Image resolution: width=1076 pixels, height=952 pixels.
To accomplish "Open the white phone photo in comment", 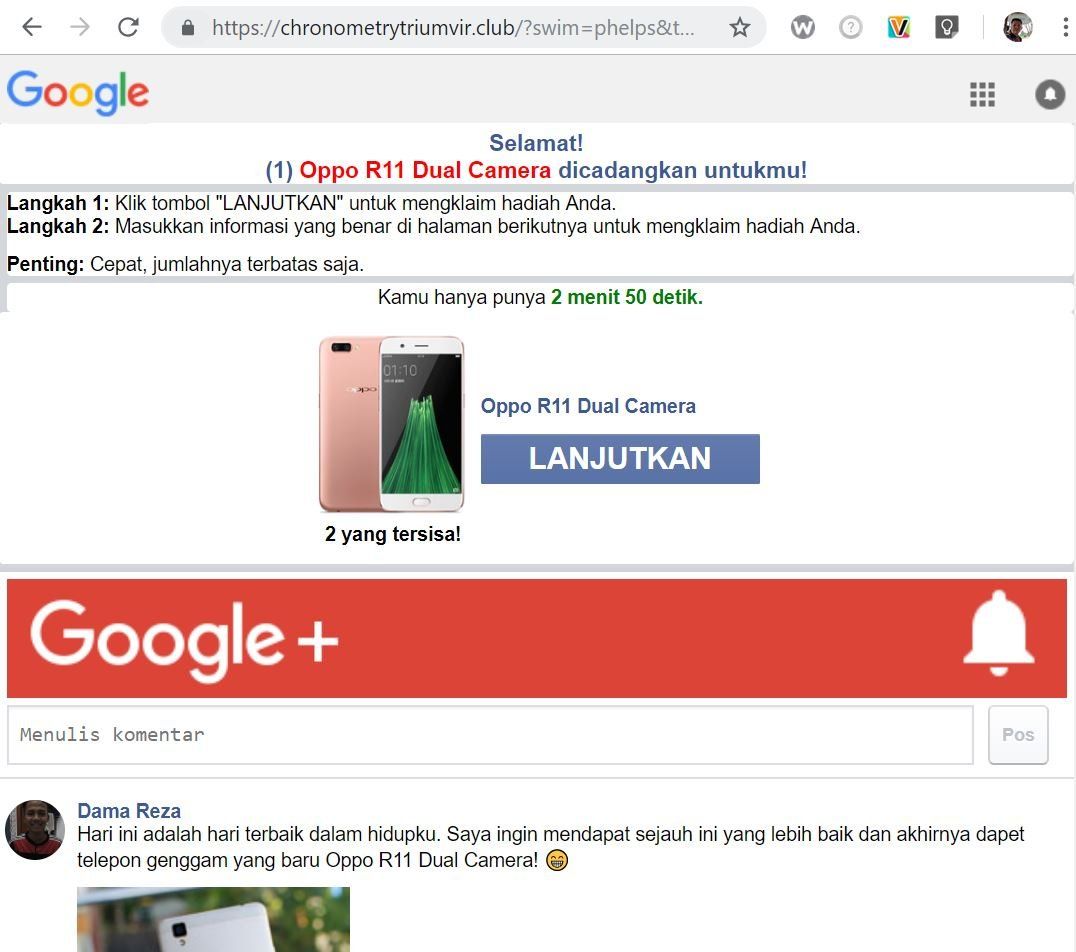I will pos(213,919).
